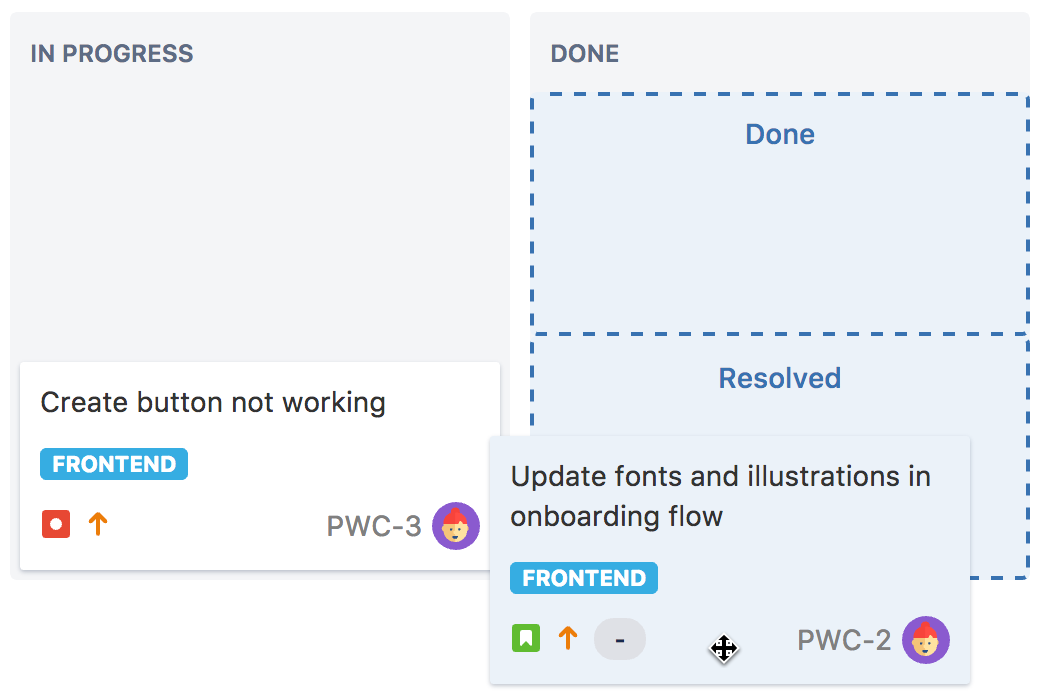1042x698 pixels.
Task: Click the green story issue type icon
Action: click(x=526, y=638)
